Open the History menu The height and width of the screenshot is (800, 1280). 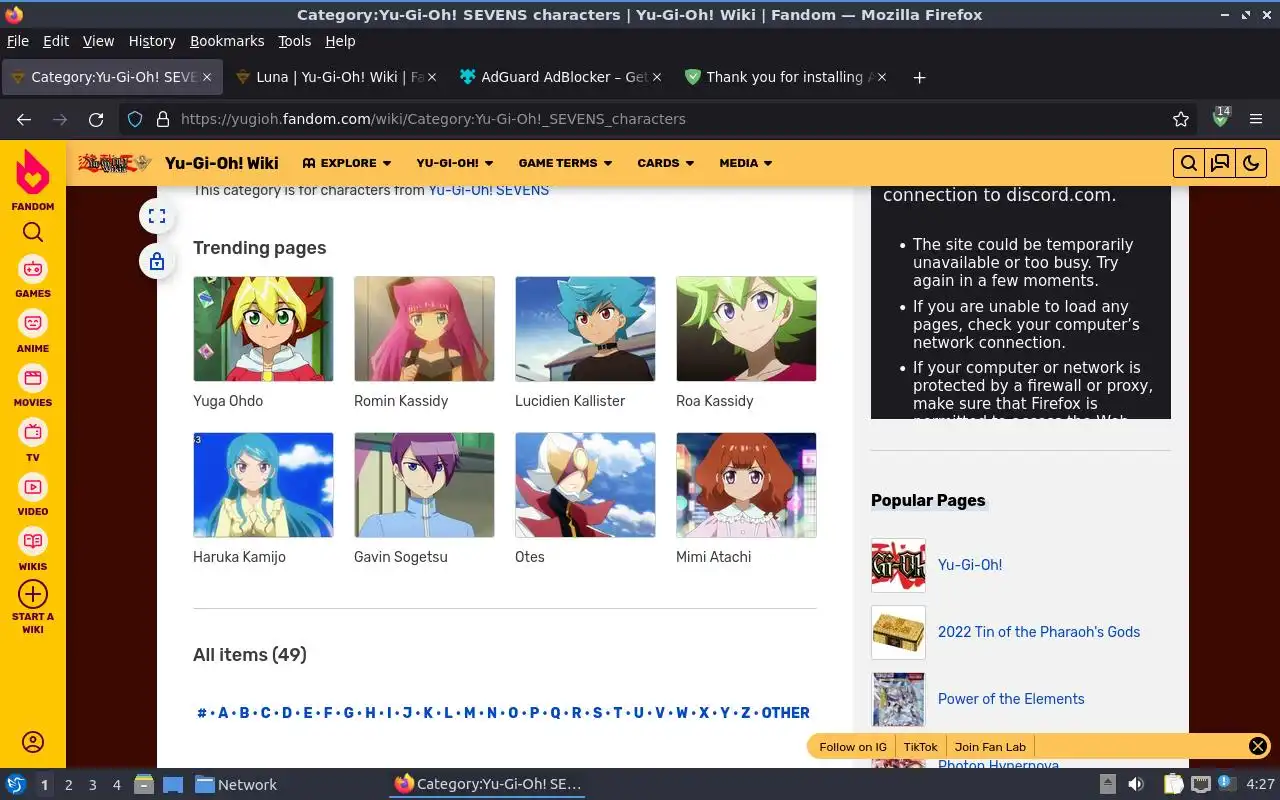tap(152, 41)
